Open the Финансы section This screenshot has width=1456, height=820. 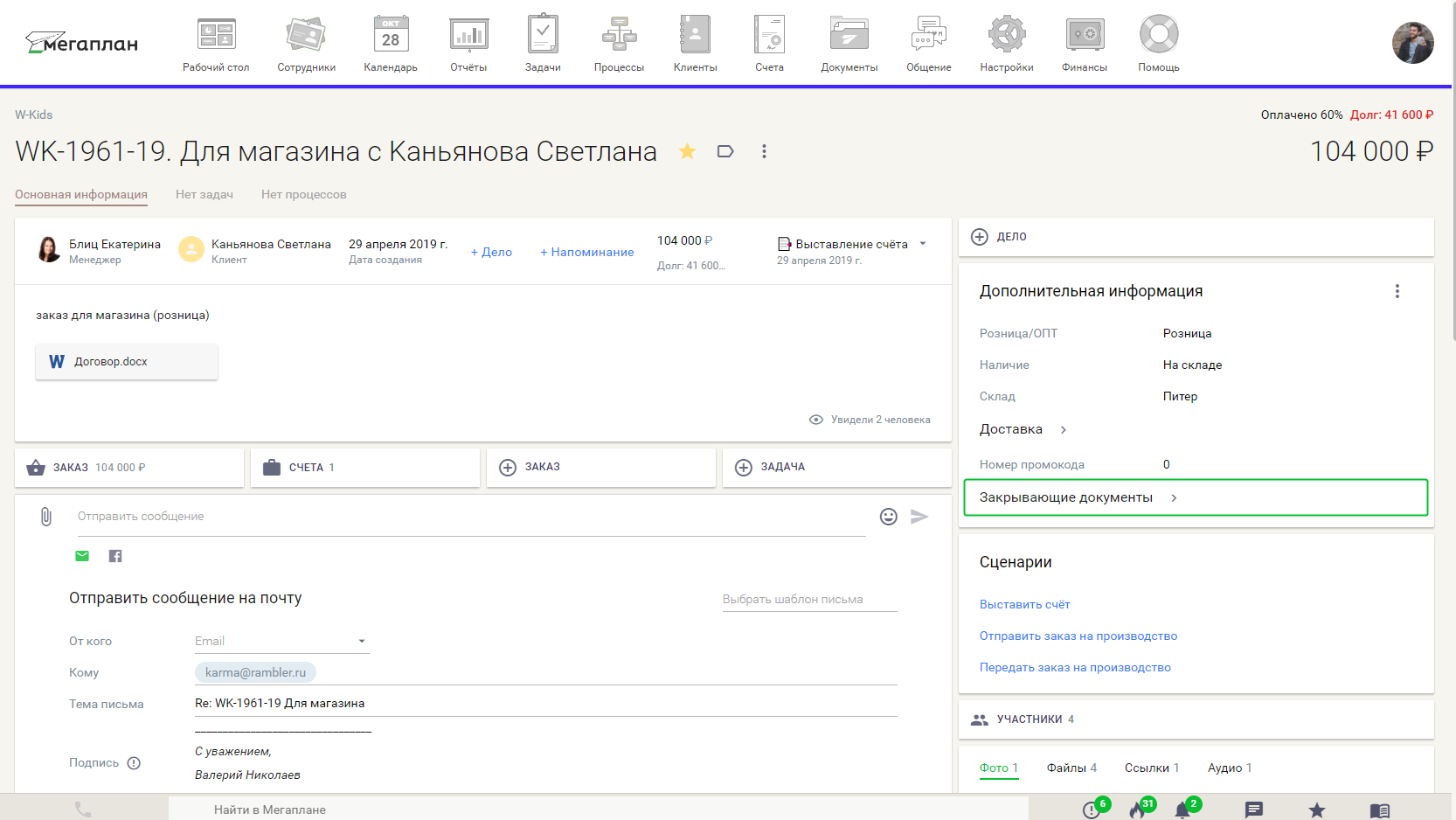[x=1085, y=44]
